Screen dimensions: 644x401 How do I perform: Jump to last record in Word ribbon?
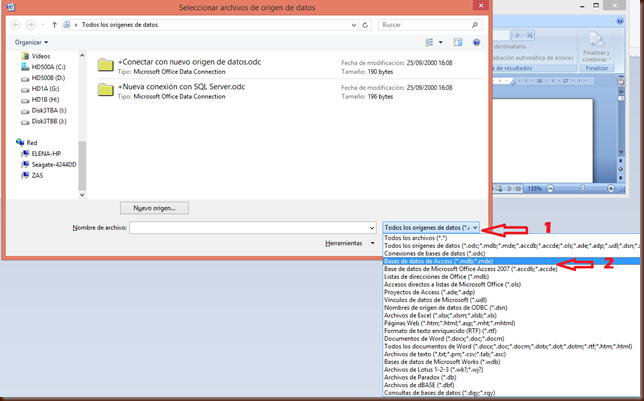pos(530,35)
